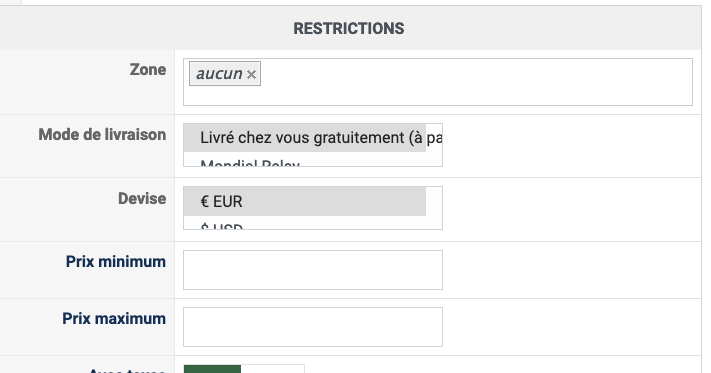This screenshot has width=711, height=373.
Task: Choose the € EUR currency option
Action: 305,202
